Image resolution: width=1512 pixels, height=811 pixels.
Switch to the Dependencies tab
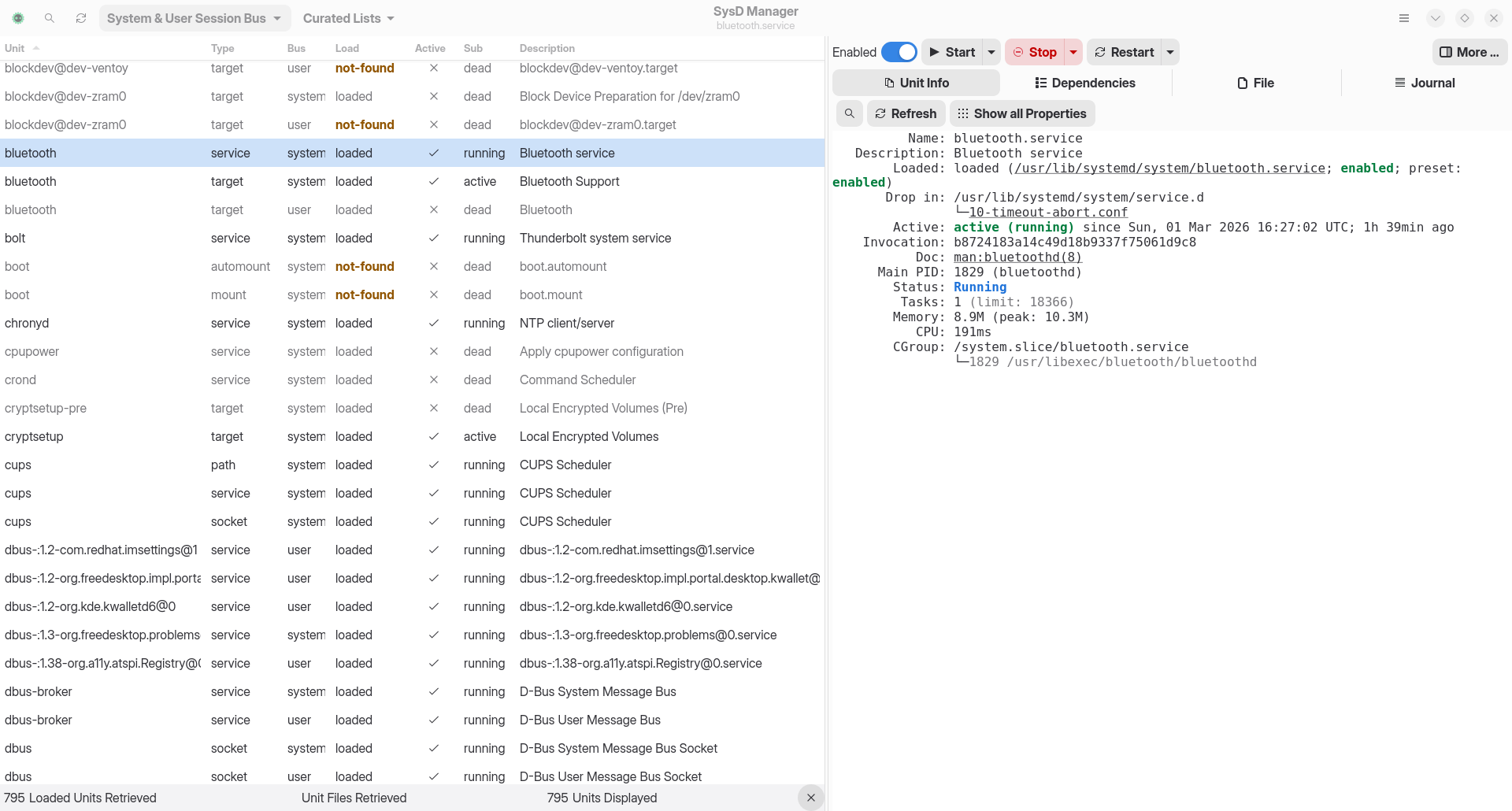pos(1084,83)
